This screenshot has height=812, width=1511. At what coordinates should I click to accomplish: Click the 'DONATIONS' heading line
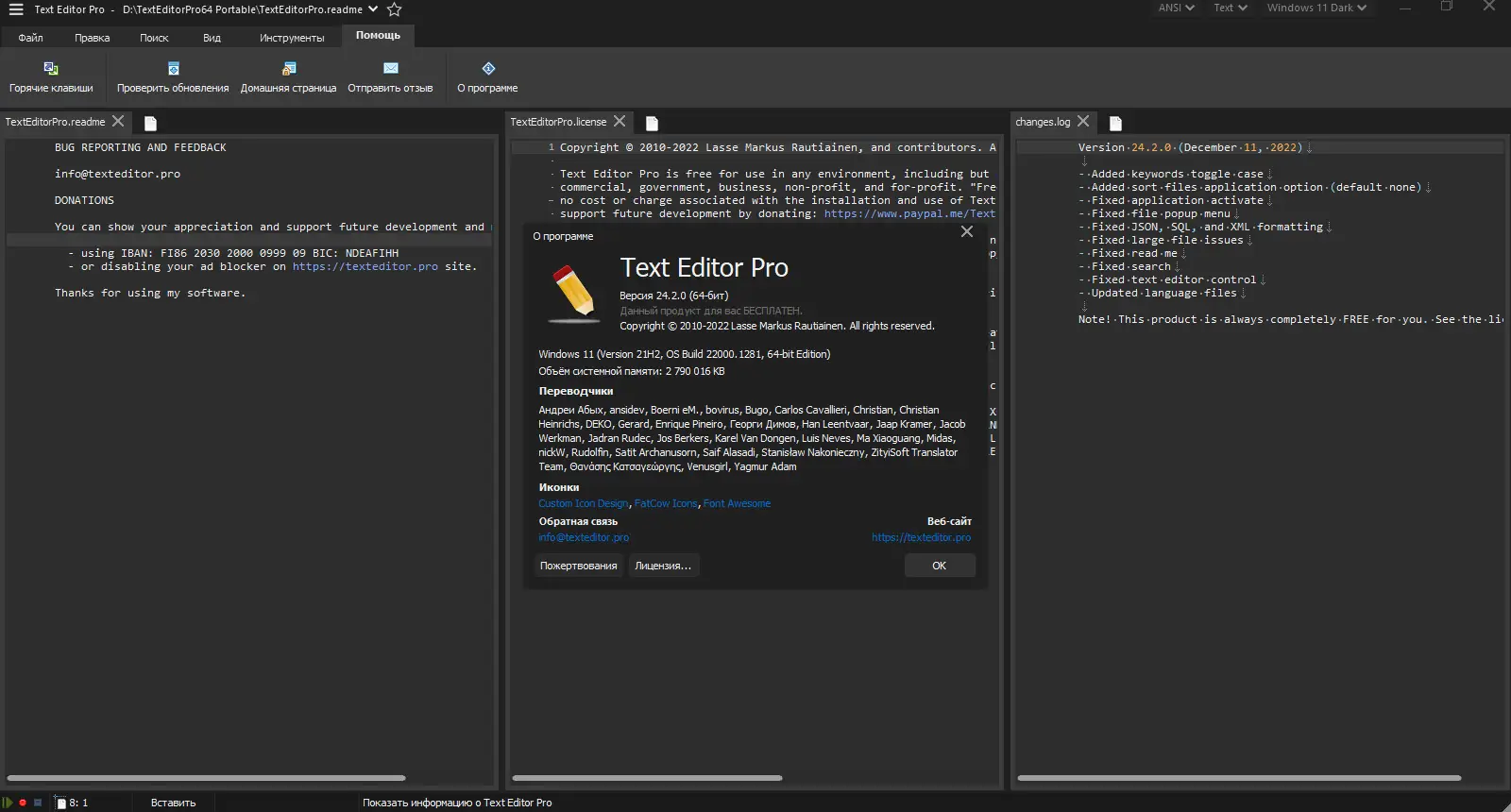click(84, 200)
